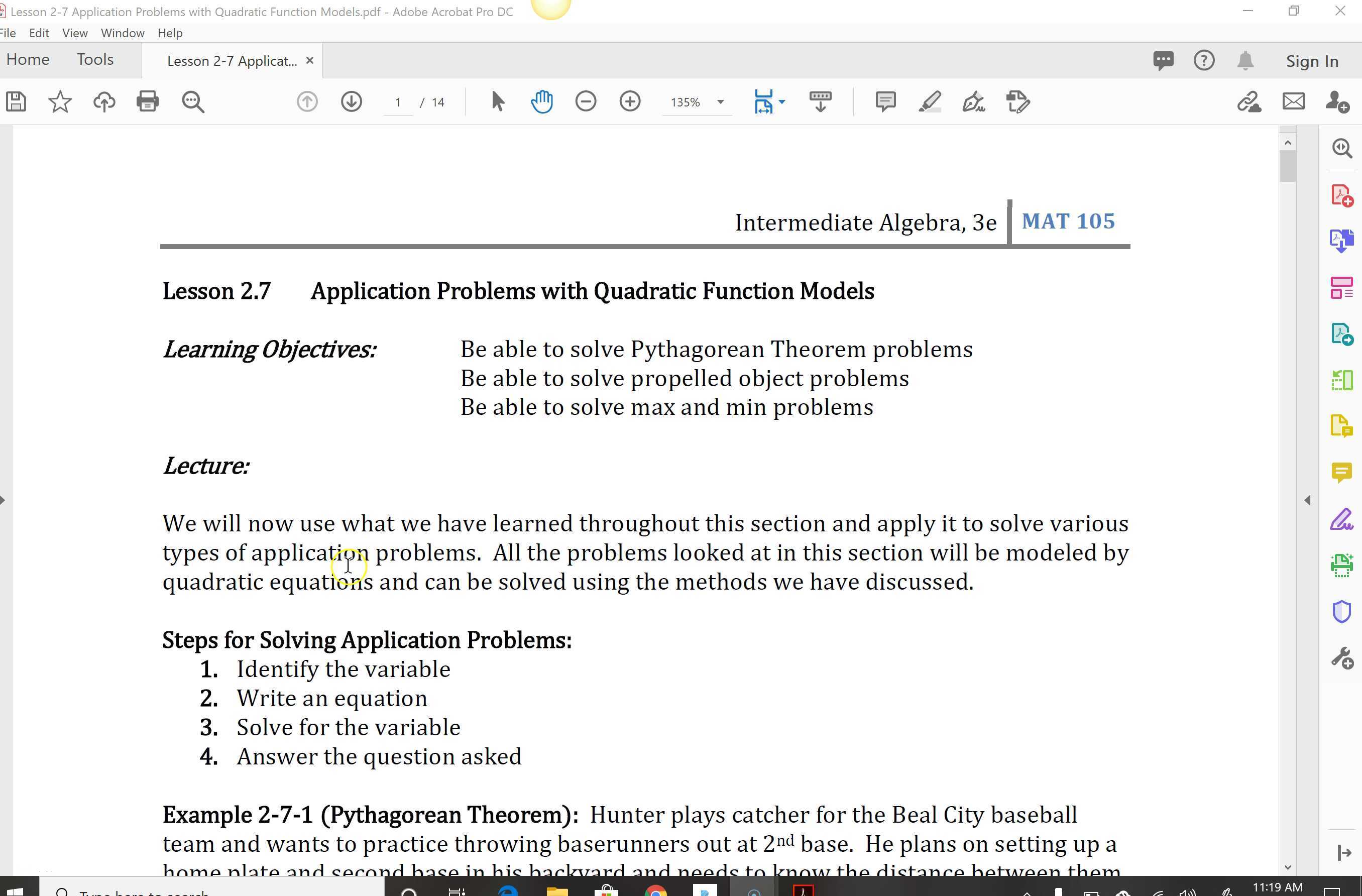Viewport: 1362px width, 896px height.
Task: Activate the Hand pan tool
Action: coord(541,102)
